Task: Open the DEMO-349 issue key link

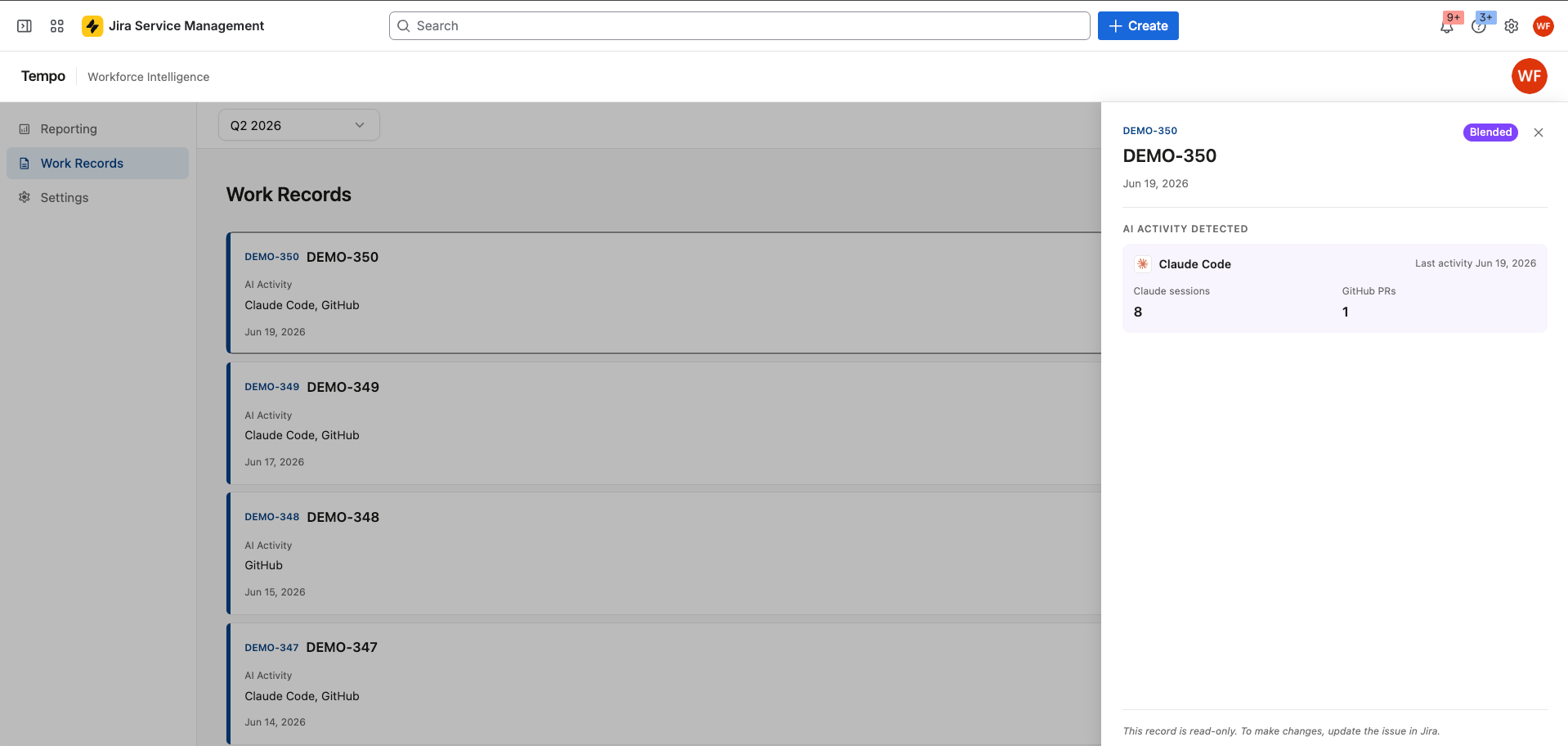Action: (272, 387)
